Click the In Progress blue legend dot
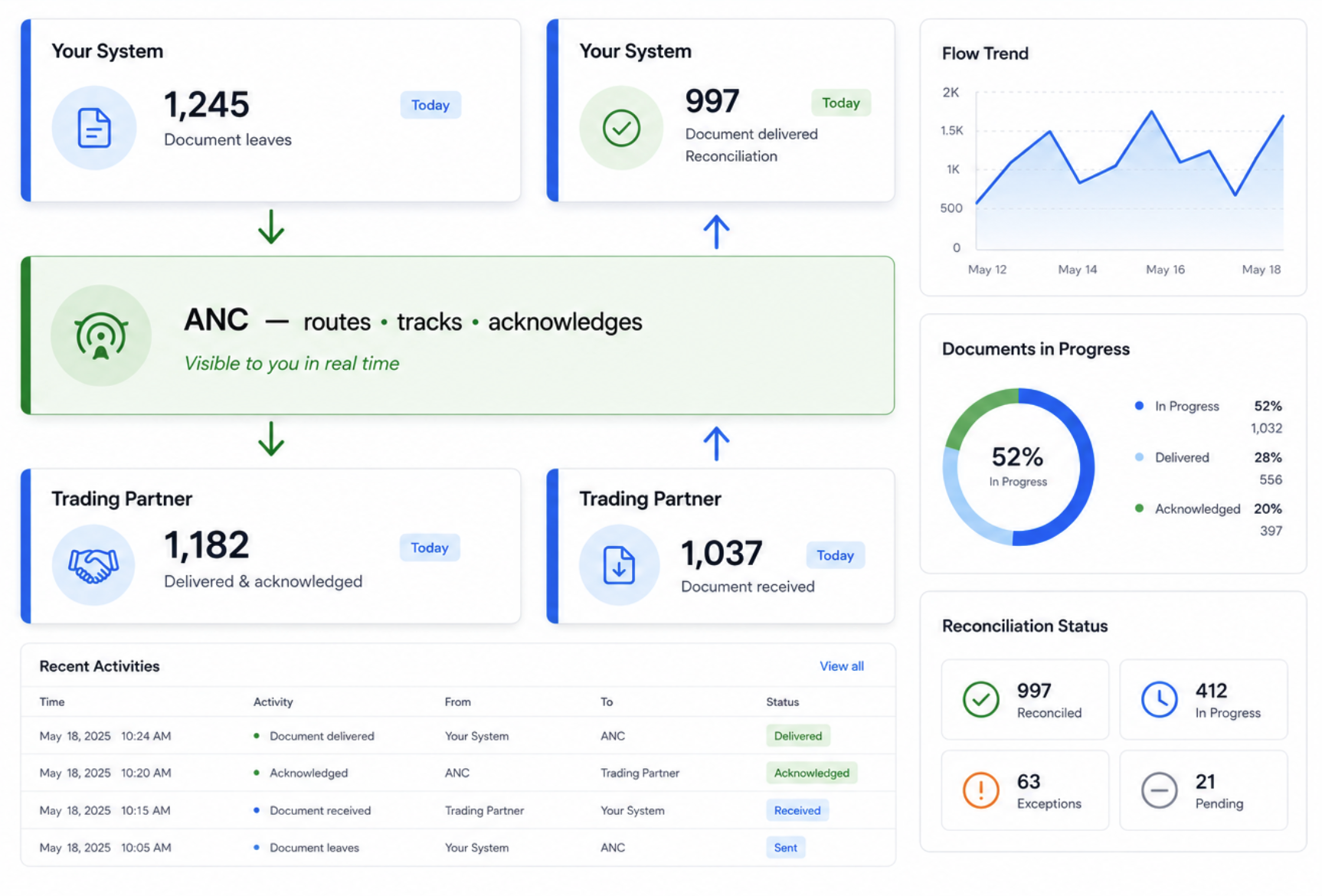 (1139, 406)
